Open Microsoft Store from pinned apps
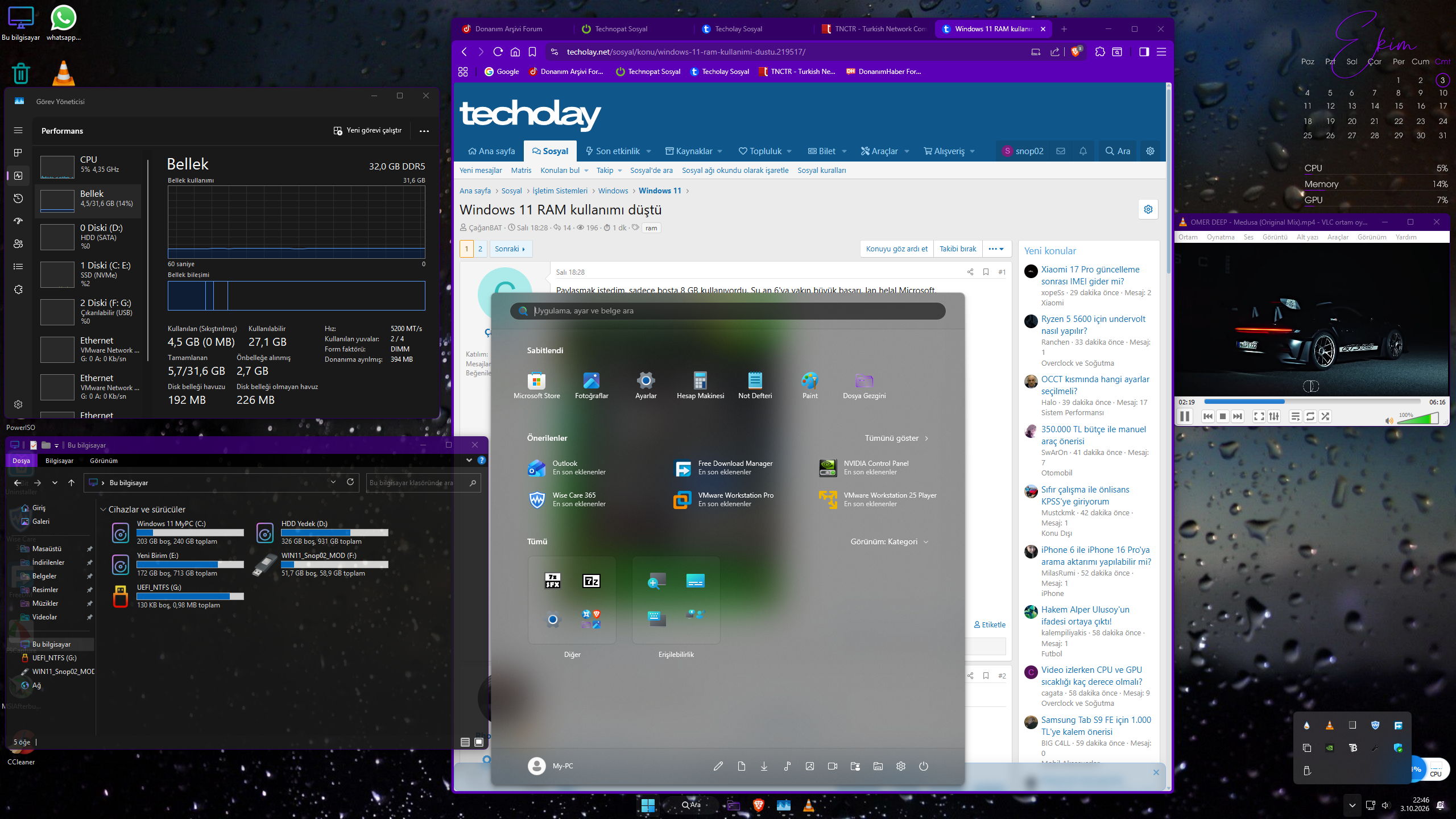 click(536, 385)
